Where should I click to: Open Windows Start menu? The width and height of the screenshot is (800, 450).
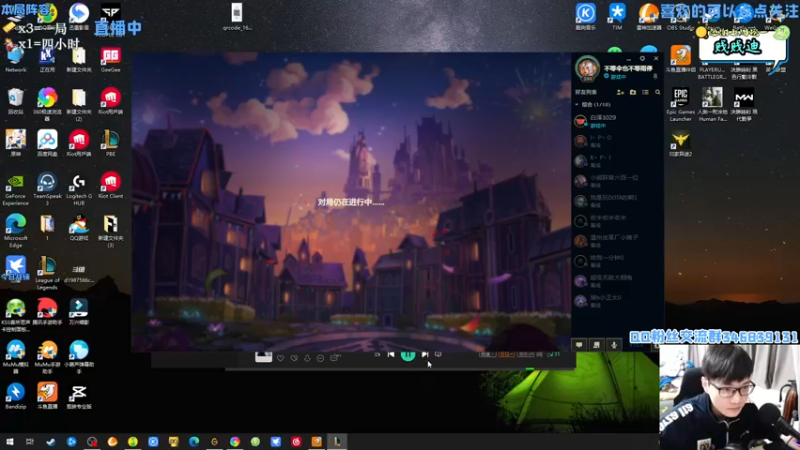click(9, 442)
